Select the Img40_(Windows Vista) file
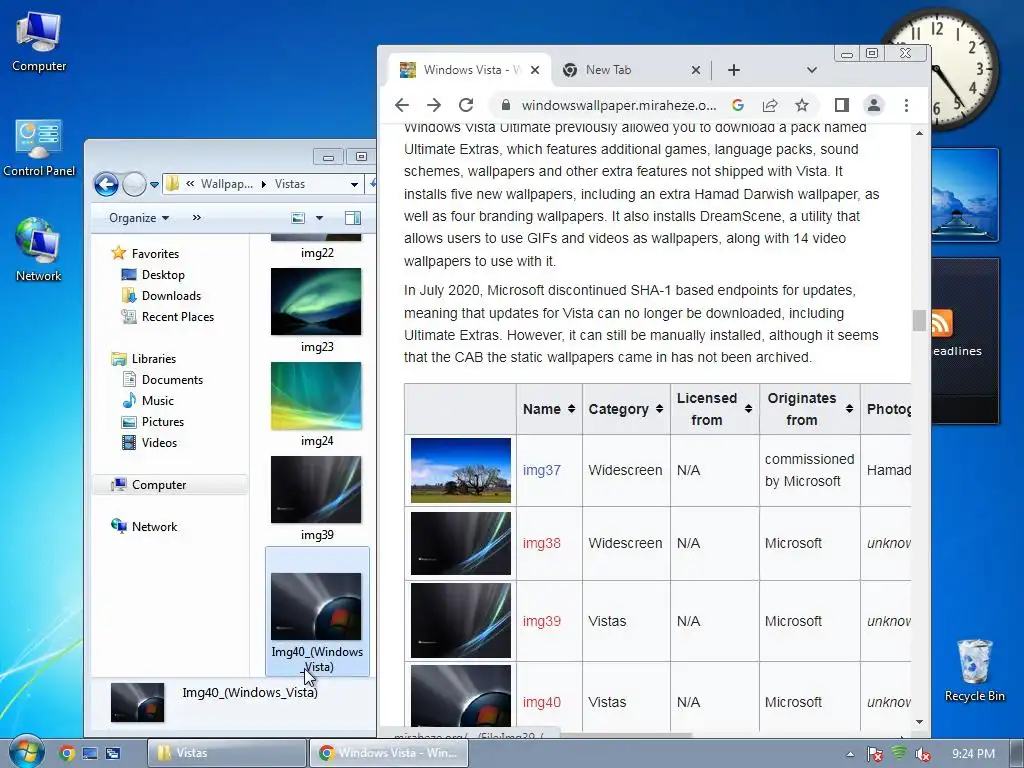Image resolution: width=1024 pixels, height=768 pixels. tap(317, 612)
